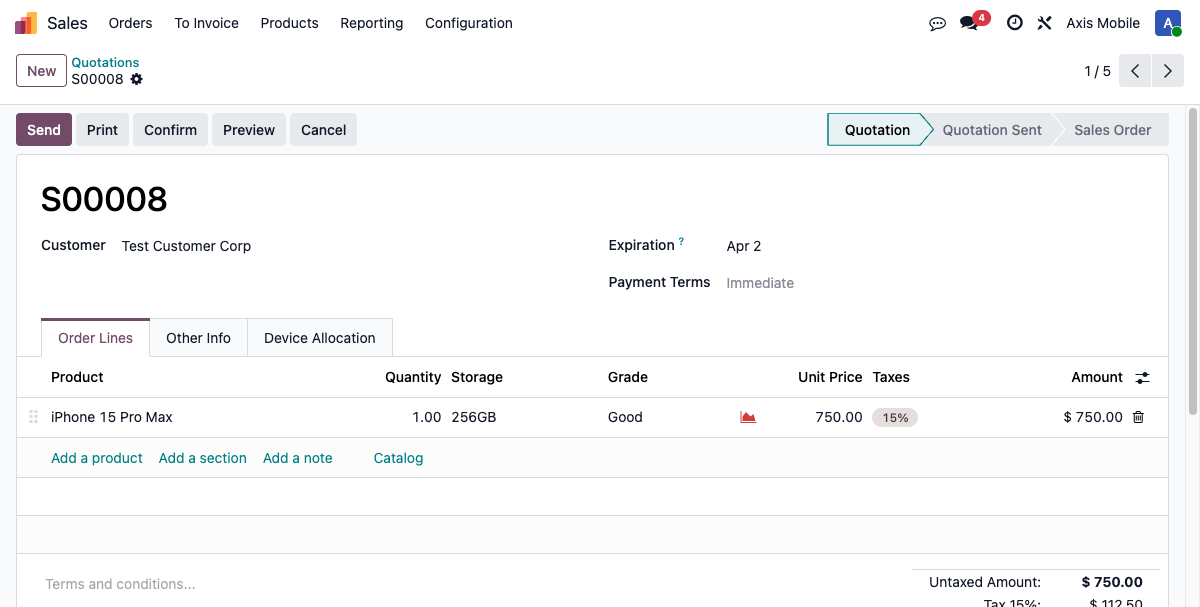Open the messages icon with 4 notifications

pos(967,23)
